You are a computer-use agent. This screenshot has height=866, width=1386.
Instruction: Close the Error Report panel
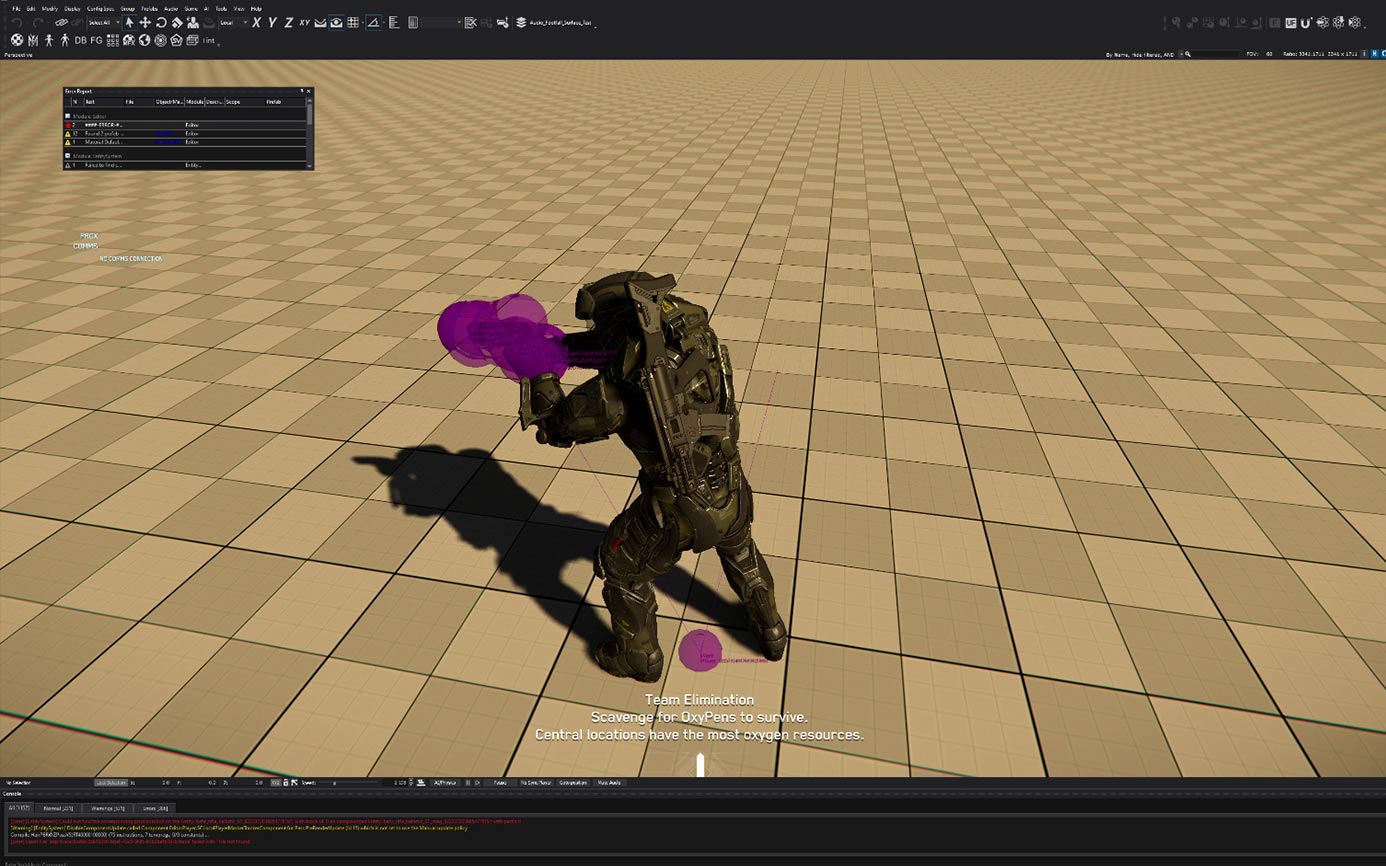pyautogui.click(x=309, y=91)
